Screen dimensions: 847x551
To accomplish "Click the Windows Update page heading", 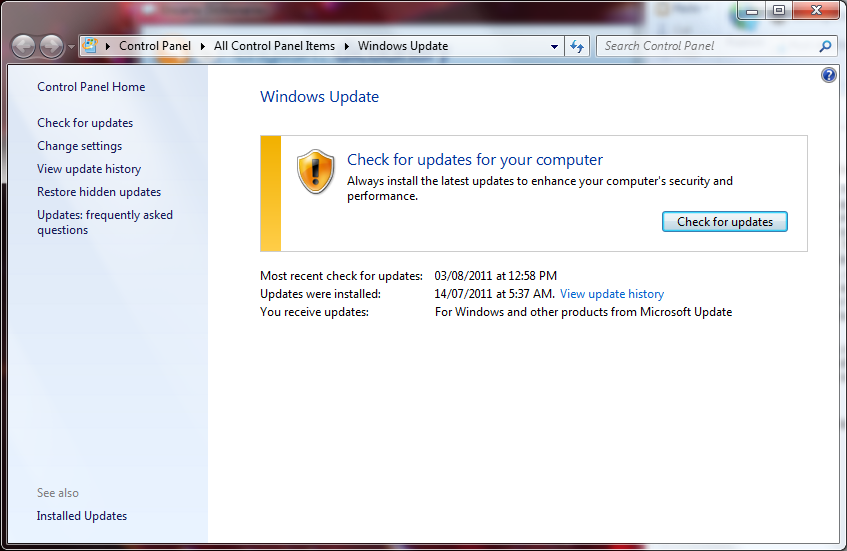I will 319,97.
